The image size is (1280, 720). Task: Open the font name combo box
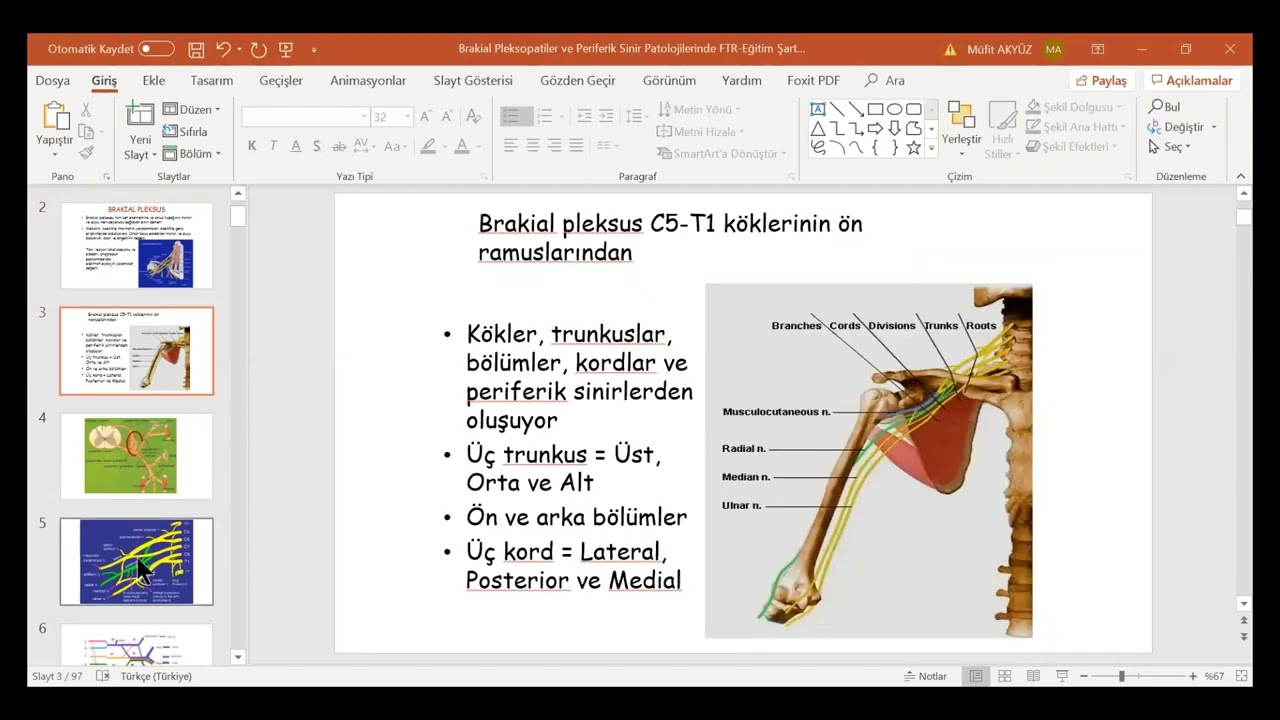coord(306,117)
